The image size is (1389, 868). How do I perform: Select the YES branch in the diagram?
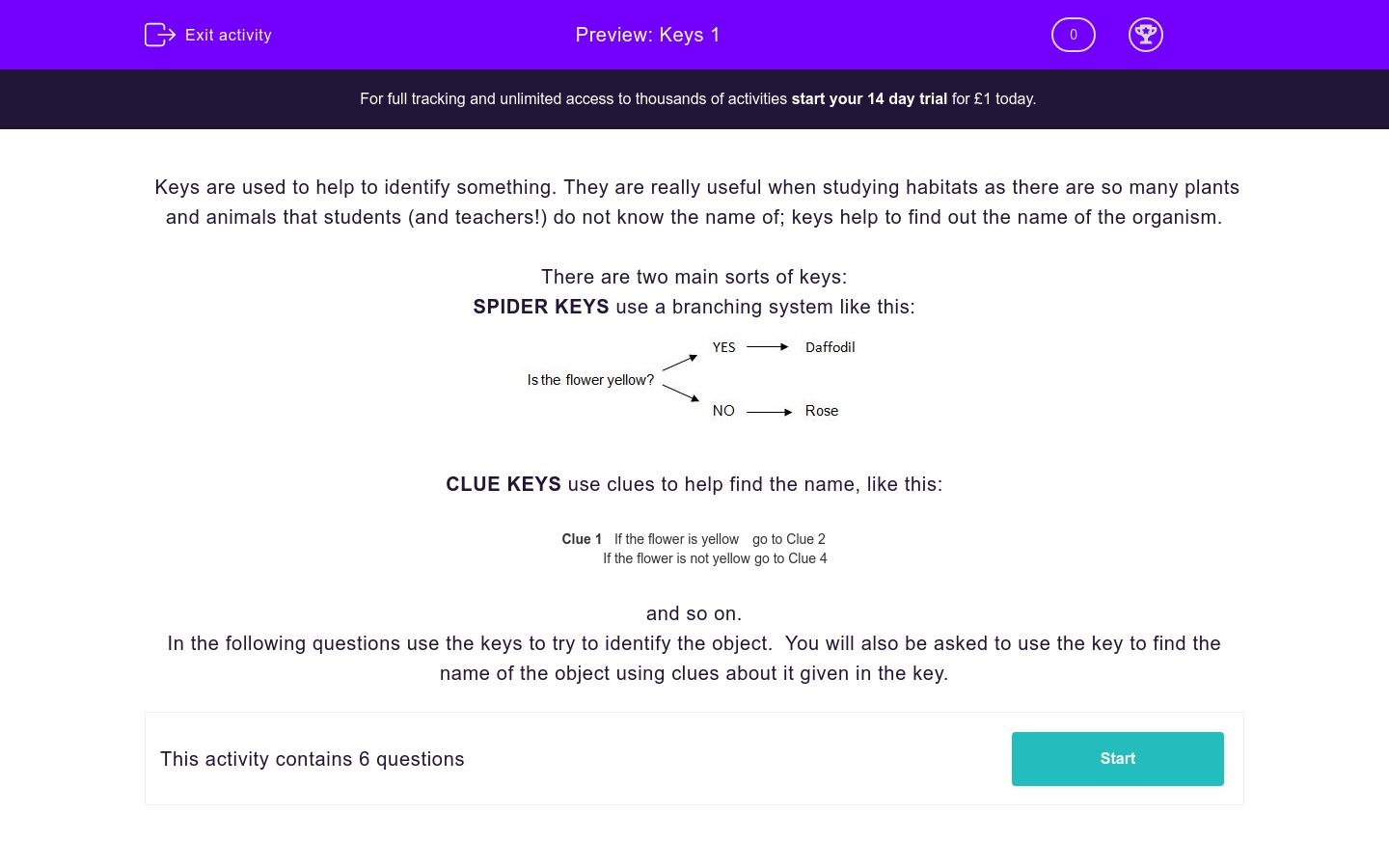coord(723,347)
